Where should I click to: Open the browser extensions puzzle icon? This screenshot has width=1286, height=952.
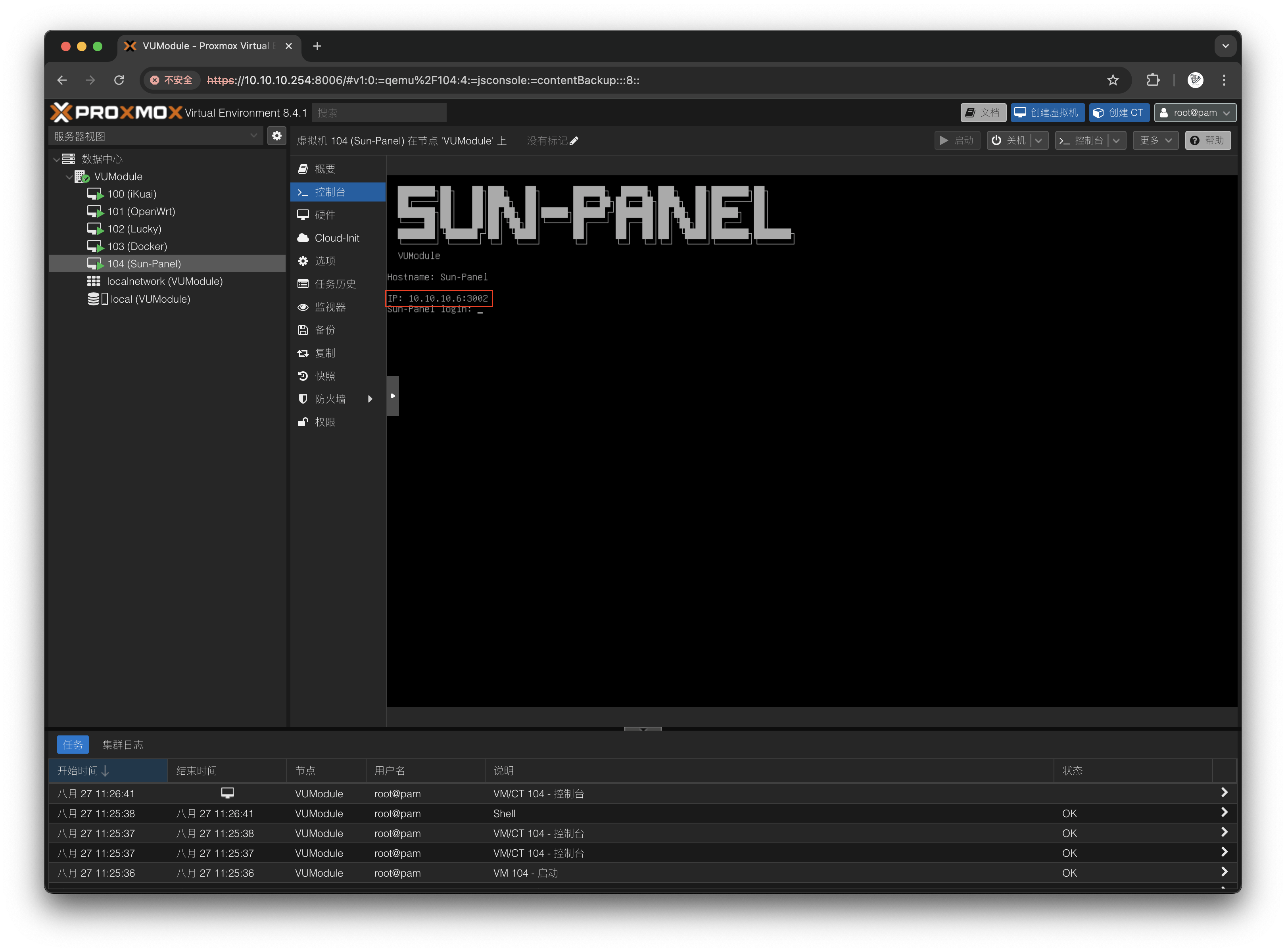1153,80
